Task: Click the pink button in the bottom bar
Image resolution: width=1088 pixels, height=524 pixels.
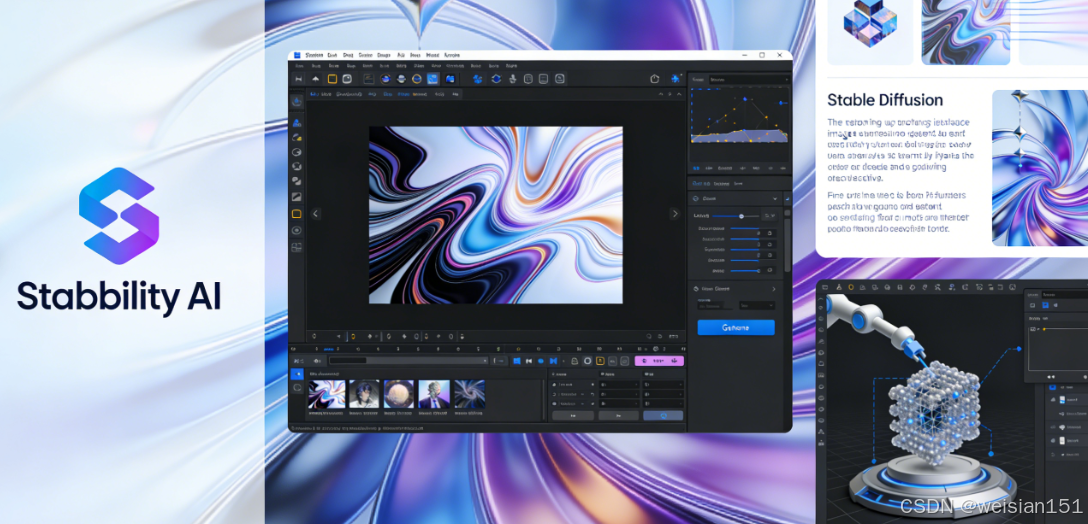Action: pos(659,361)
